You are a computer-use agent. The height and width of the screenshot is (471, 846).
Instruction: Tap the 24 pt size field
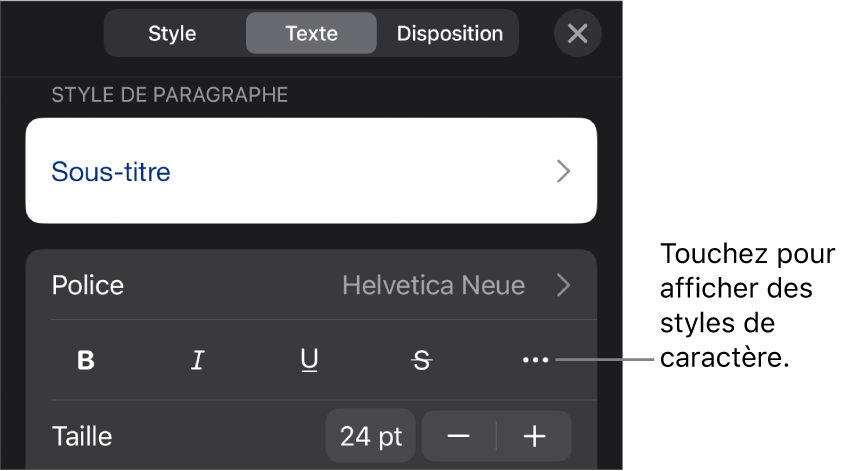[x=368, y=436]
